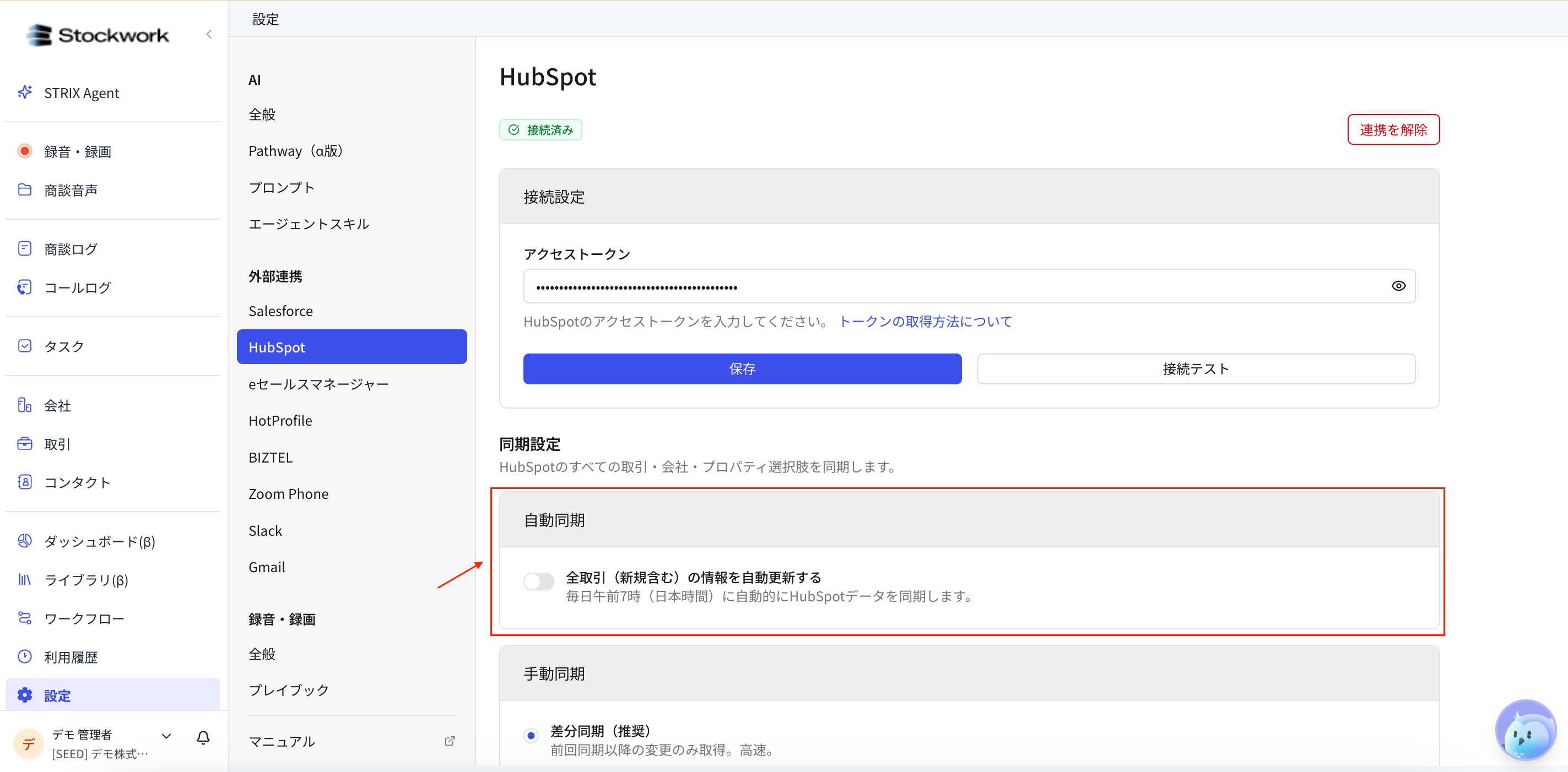Image resolution: width=1568 pixels, height=772 pixels.
Task: Click the Stockwork logo
Action: pos(98,35)
